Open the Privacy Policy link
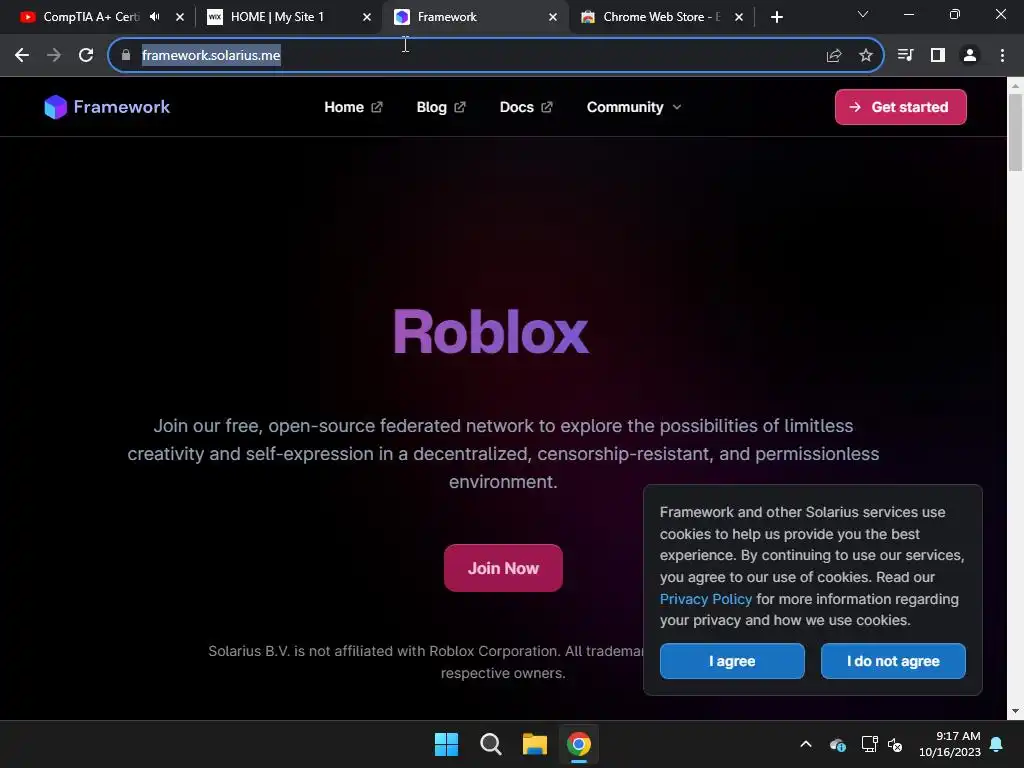Viewport: 1024px width, 768px height. coord(705,599)
